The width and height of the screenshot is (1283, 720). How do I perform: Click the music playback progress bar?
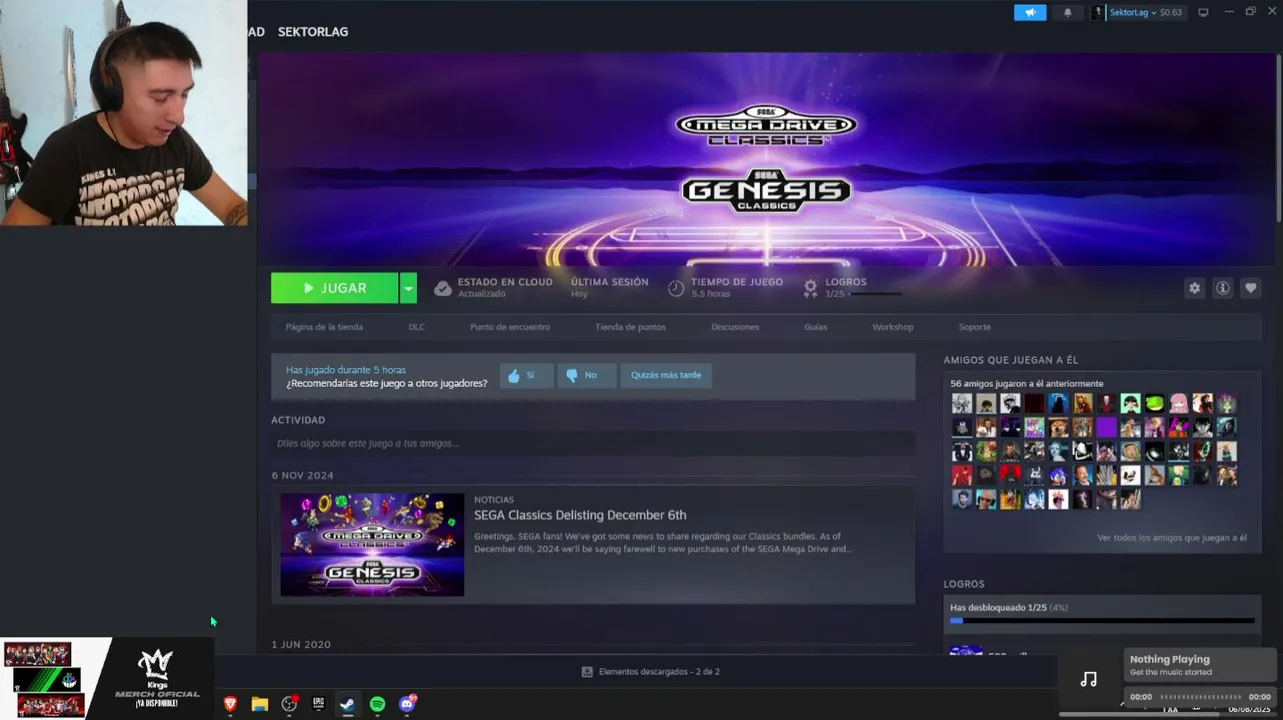(x=1200, y=697)
